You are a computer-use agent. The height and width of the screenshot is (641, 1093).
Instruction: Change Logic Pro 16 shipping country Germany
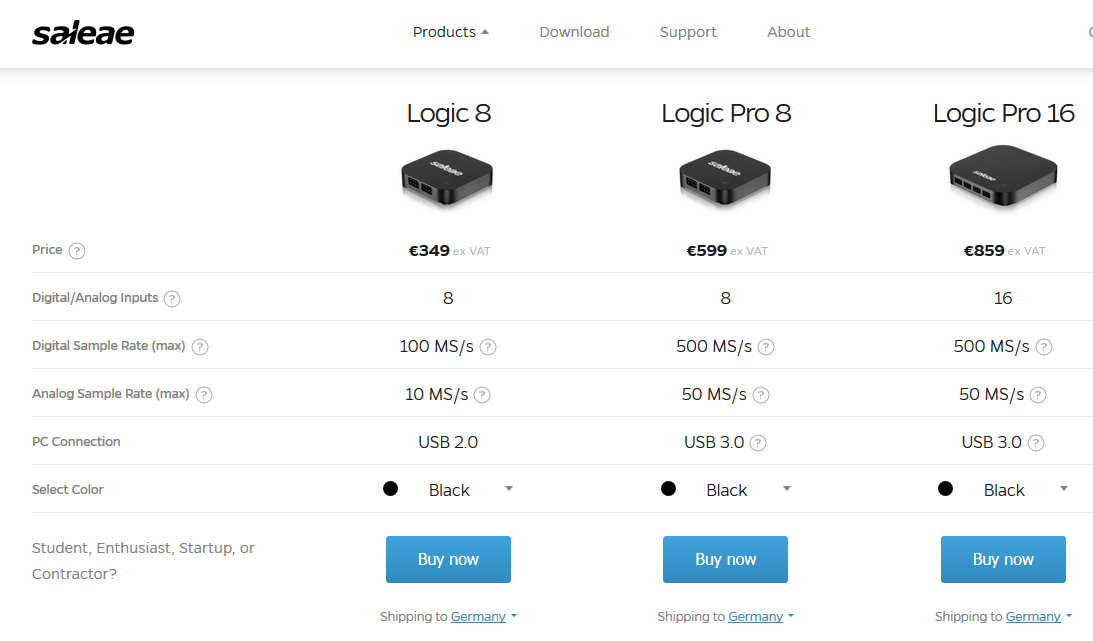[x=1038, y=617]
